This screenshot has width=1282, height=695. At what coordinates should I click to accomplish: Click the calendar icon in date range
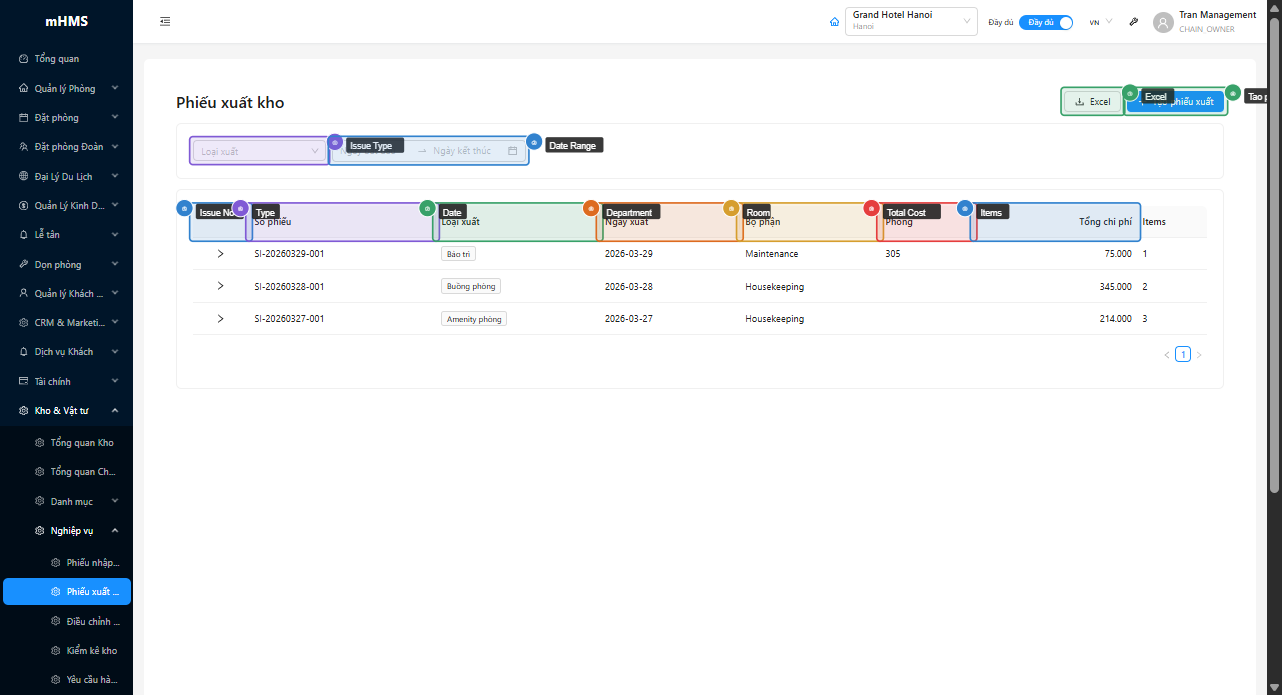click(513, 151)
